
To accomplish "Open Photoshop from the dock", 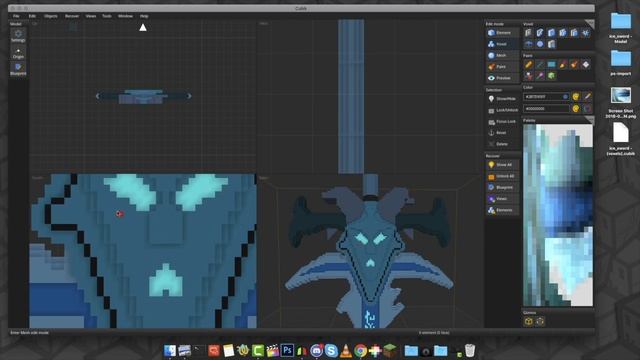I will pyautogui.click(x=287, y=350).
